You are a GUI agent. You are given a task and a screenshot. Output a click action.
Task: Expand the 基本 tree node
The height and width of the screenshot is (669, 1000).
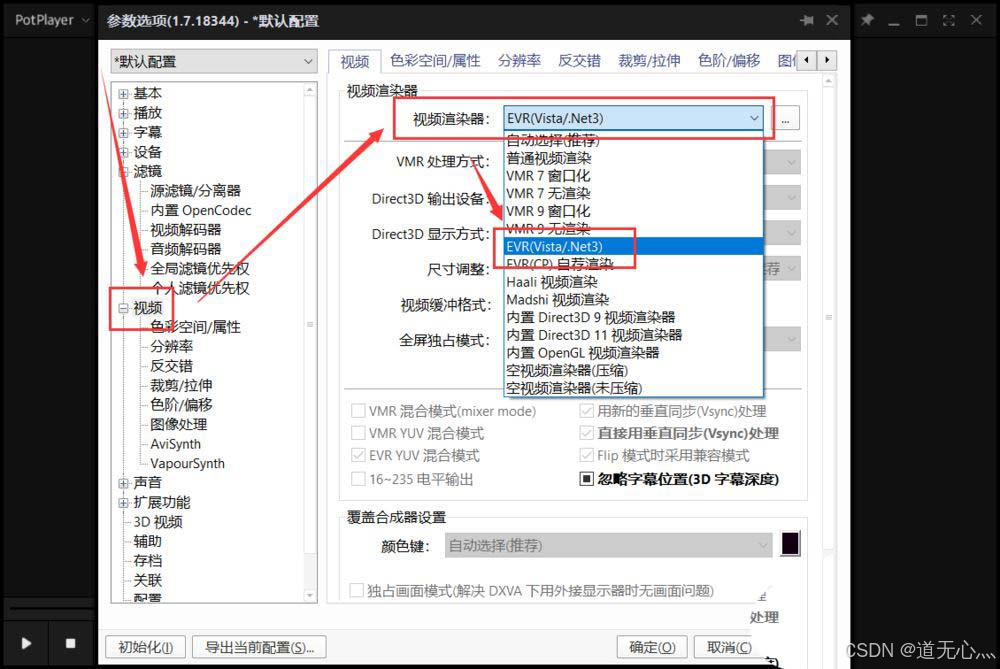(123, 94)
